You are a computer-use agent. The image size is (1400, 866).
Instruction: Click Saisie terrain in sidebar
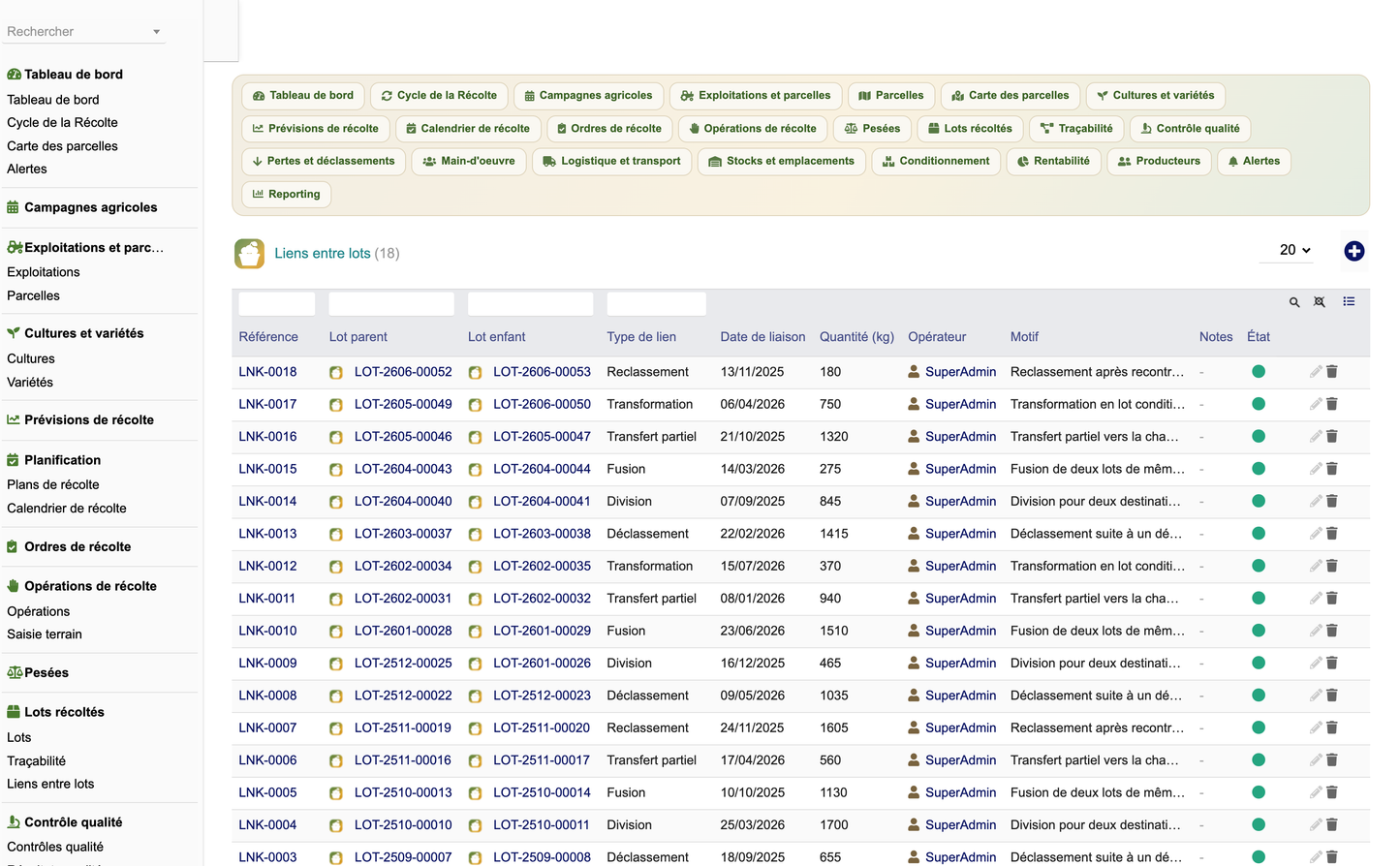45,634
